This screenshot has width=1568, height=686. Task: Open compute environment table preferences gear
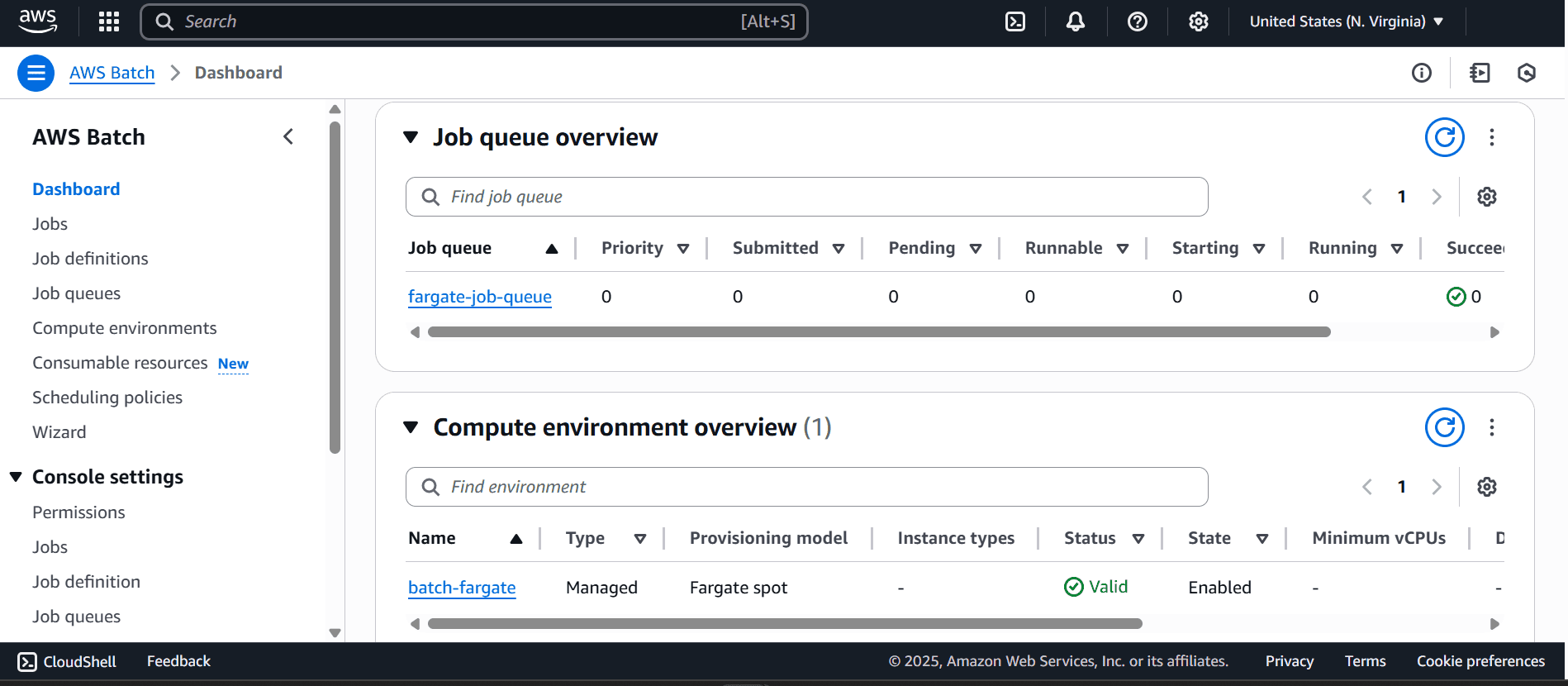1487,487
